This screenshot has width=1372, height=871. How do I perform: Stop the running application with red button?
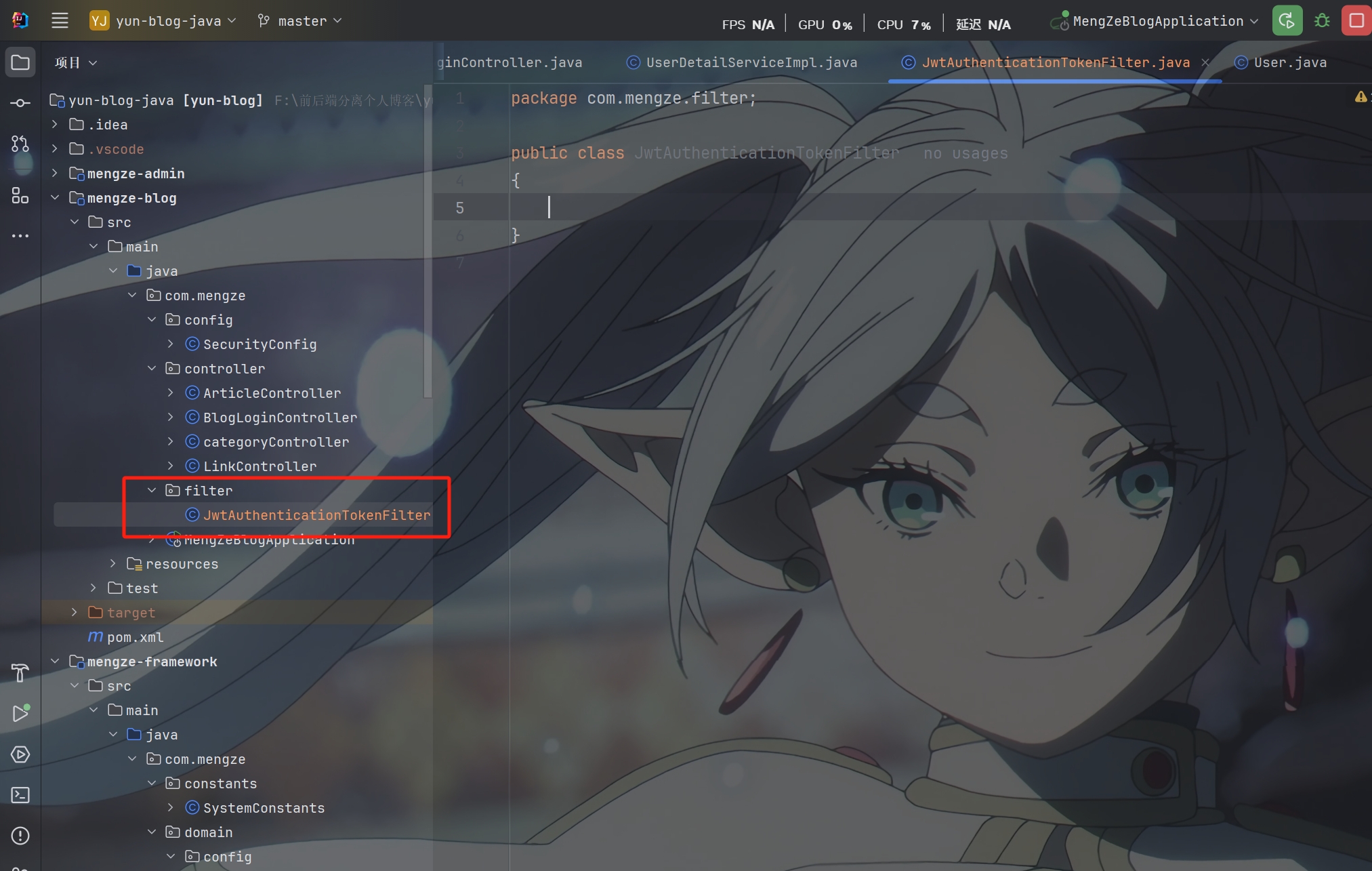[x=1356, y=21]
